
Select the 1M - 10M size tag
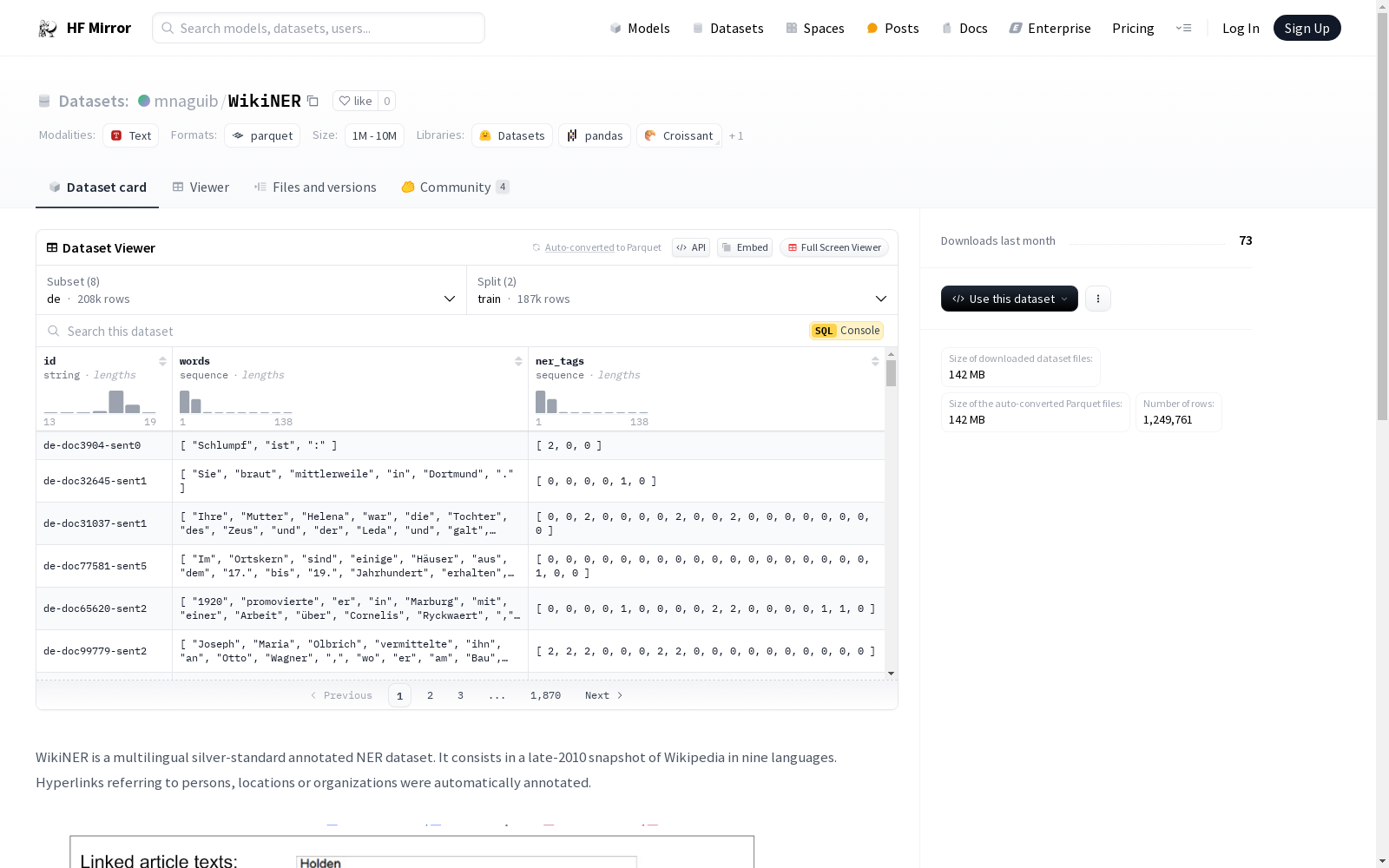374,135
